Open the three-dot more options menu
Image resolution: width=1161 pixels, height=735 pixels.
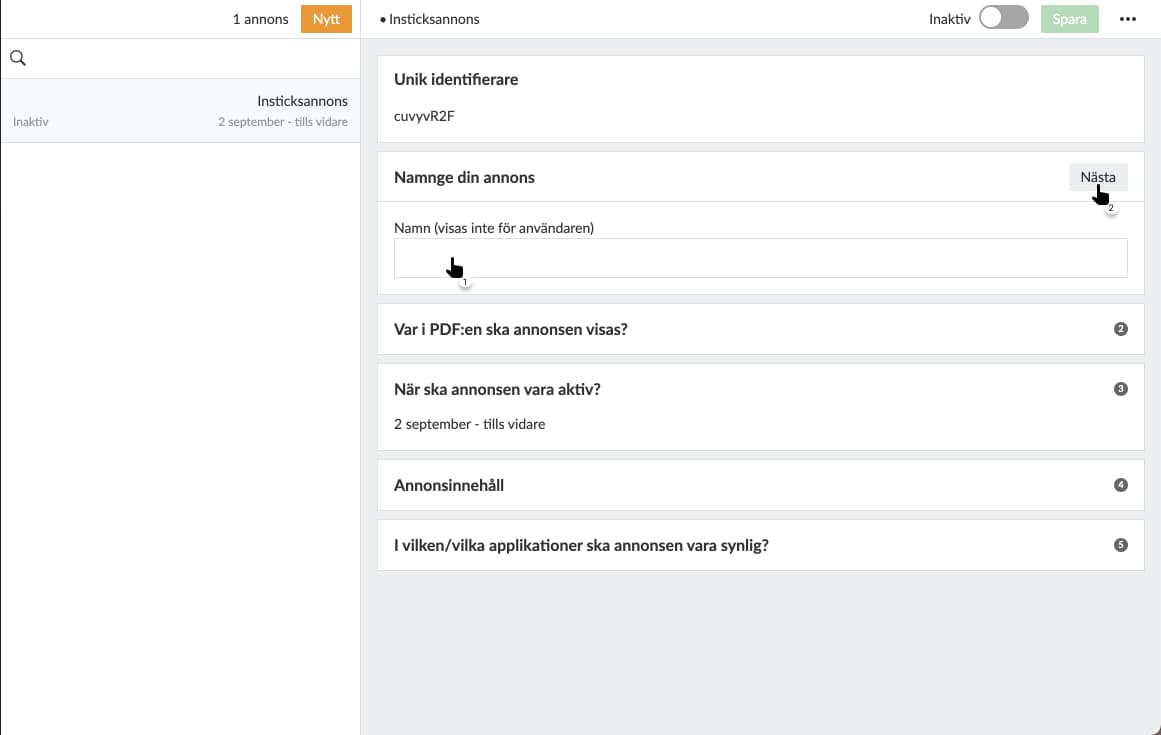click(x=1128, y=19)
